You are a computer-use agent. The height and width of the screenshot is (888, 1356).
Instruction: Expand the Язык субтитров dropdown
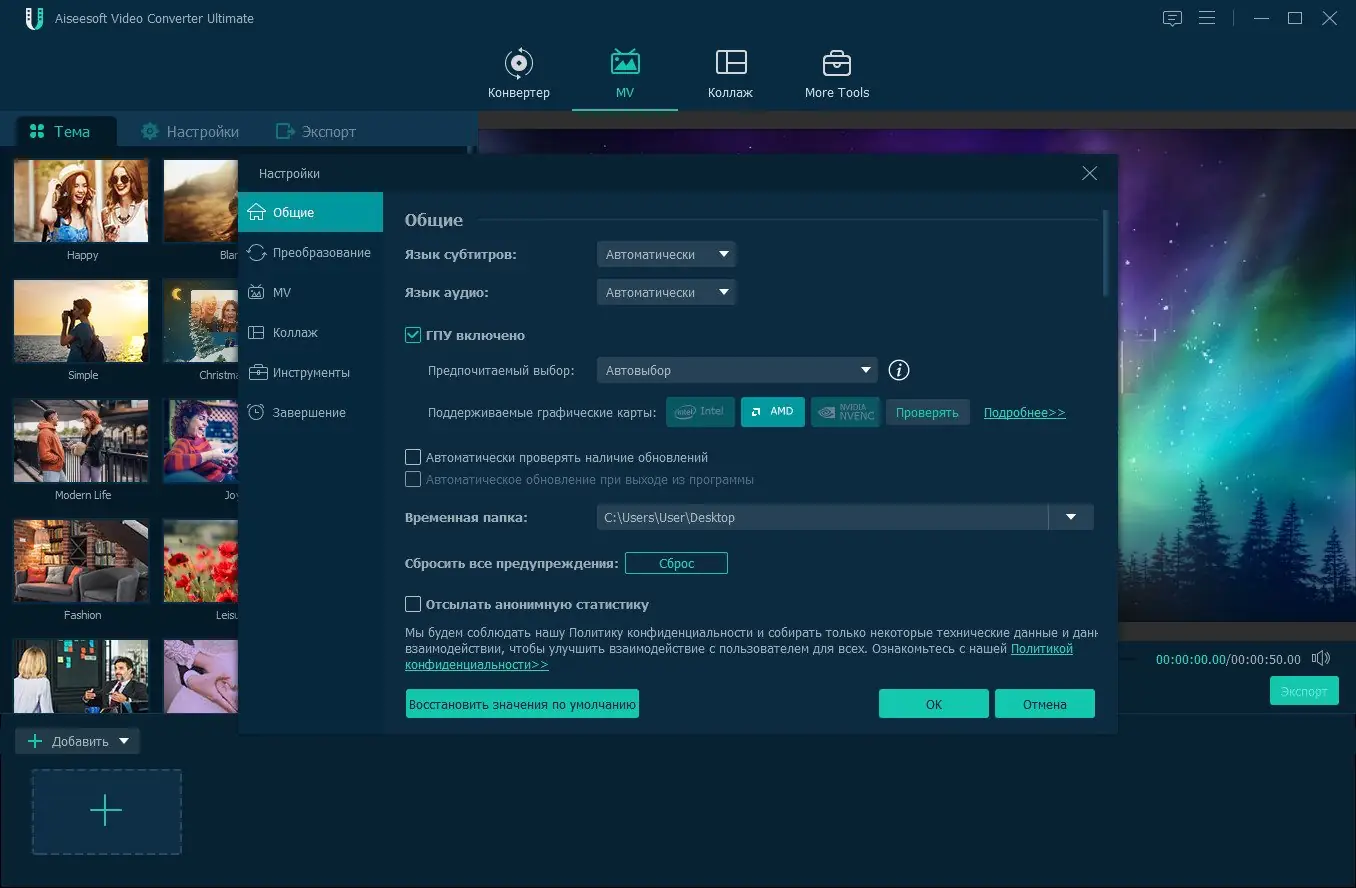click(666, 254)
